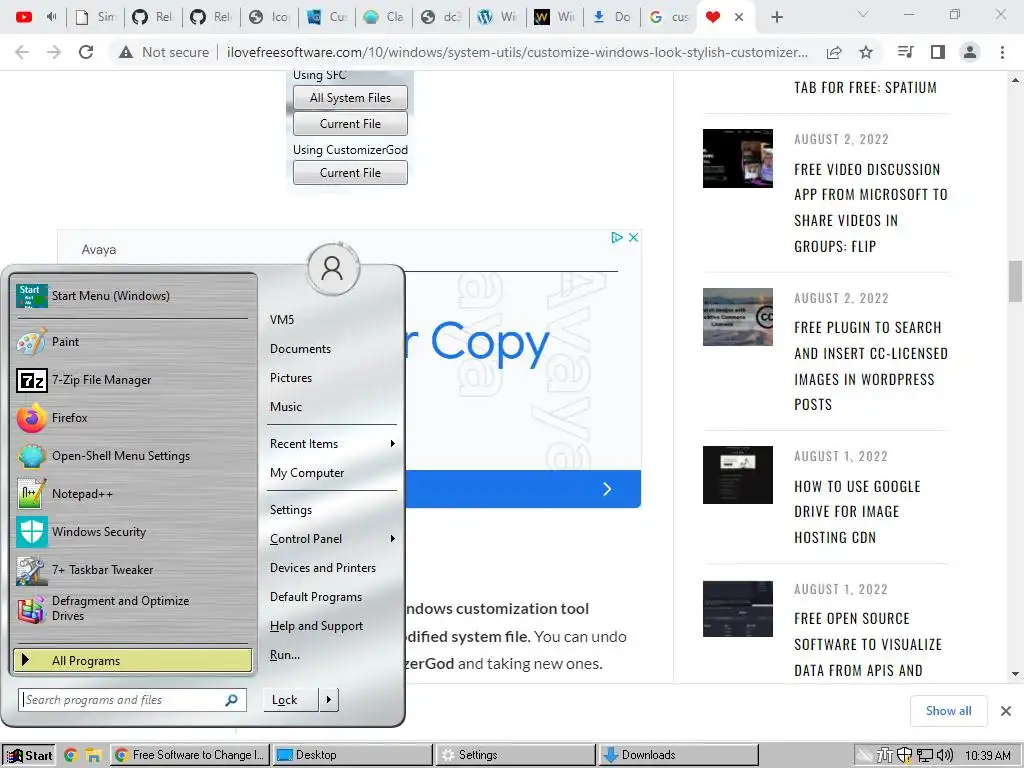Switch to Downloads window in taskbar
This screenshot has width=1024, height=768.
tap(679, 755)
